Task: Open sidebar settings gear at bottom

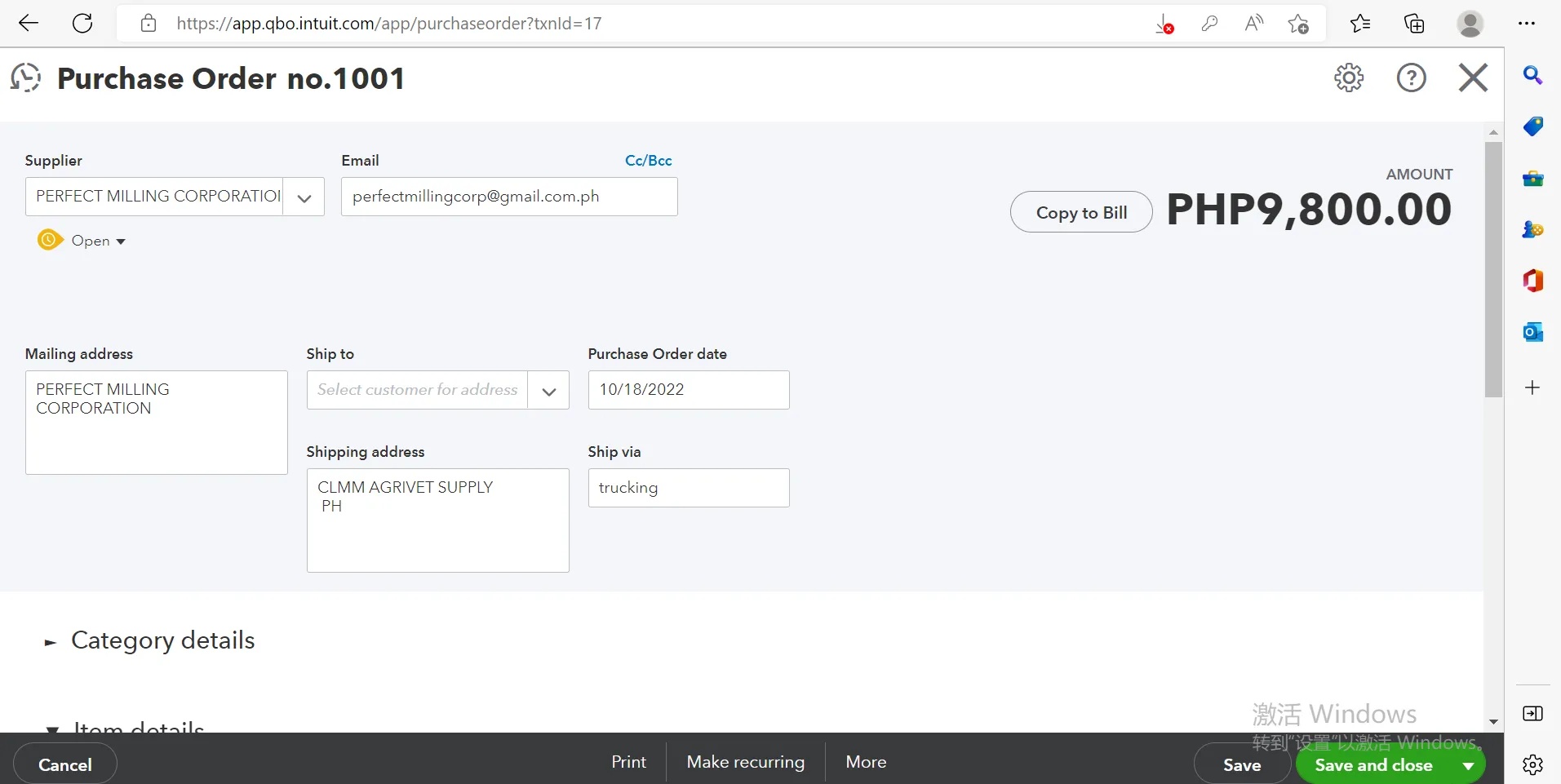Action: [1533, 764]
